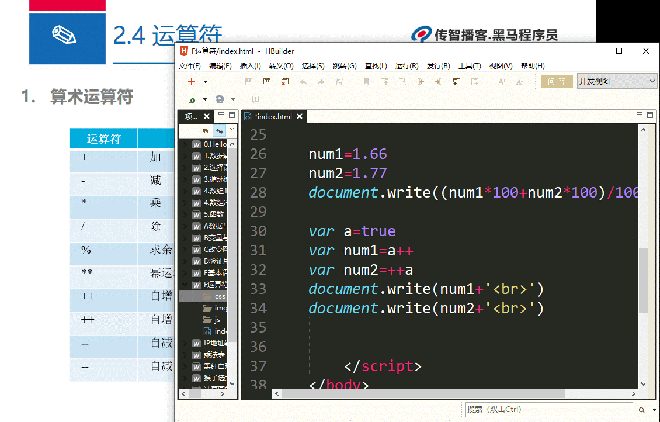
Task: Switch to the index.html editor tab
Action: point(272,117)
